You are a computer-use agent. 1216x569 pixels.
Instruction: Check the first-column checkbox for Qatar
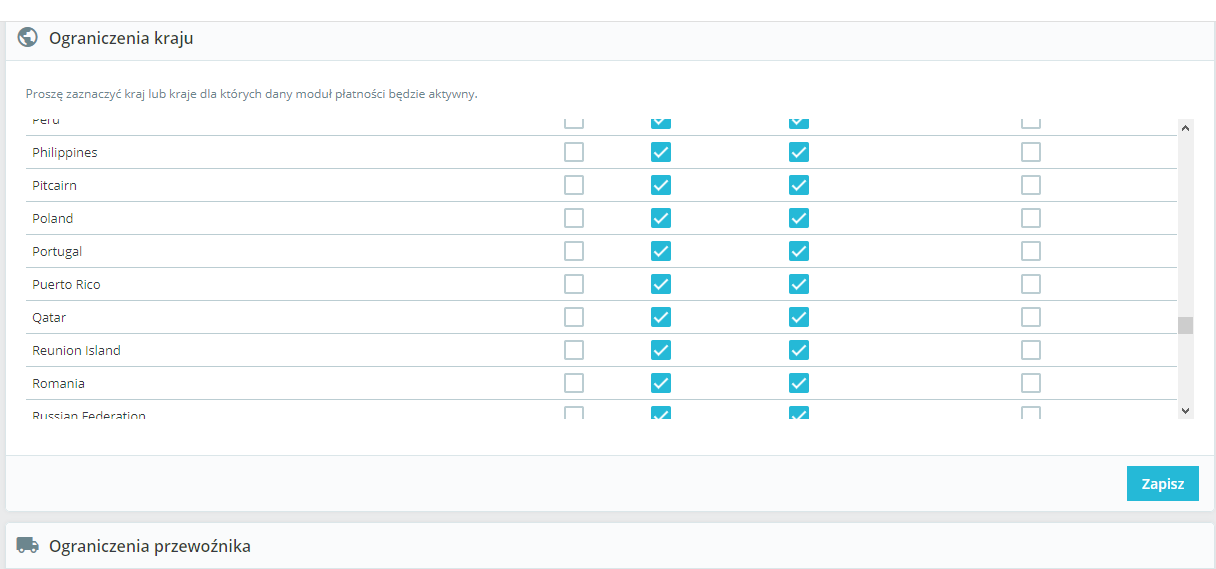pyautogui.click(x=574, y=317)
